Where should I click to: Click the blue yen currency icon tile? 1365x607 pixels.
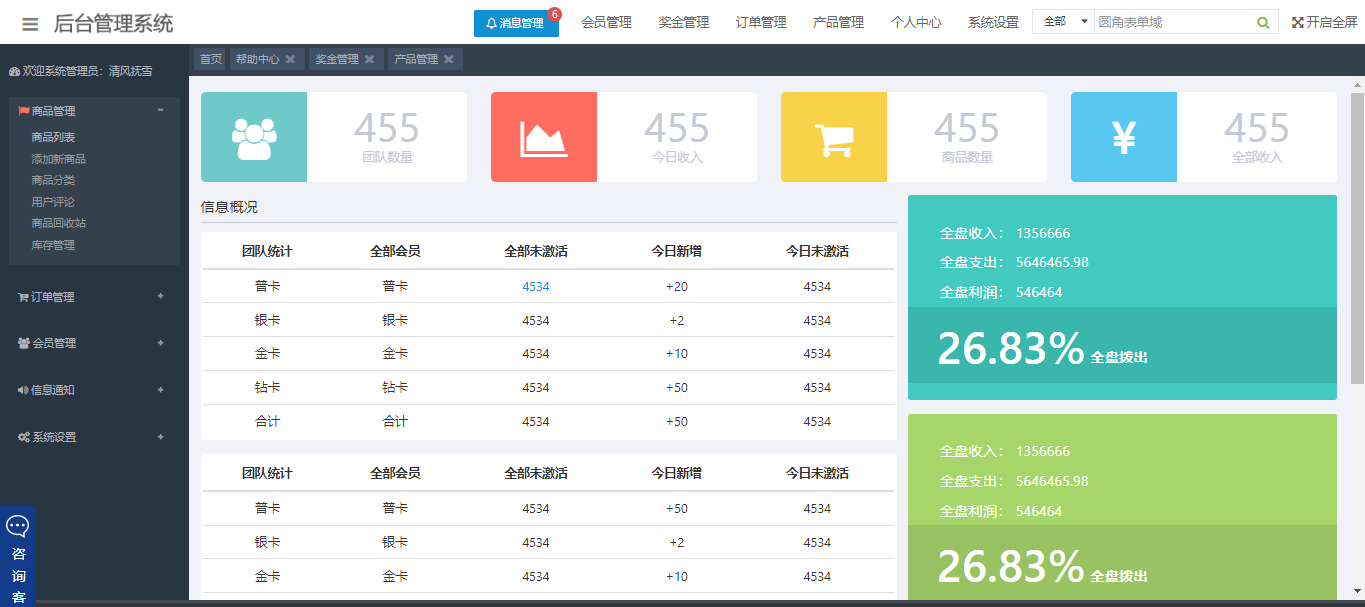click(1124, 138)
